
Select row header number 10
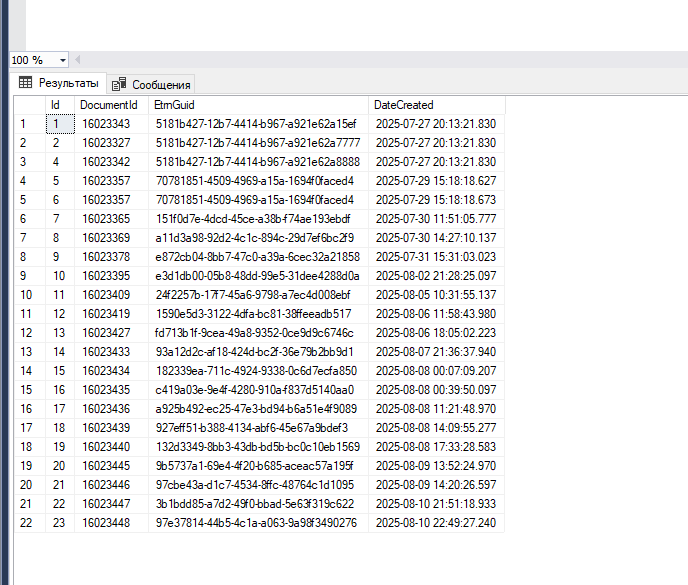click(30, 294)
